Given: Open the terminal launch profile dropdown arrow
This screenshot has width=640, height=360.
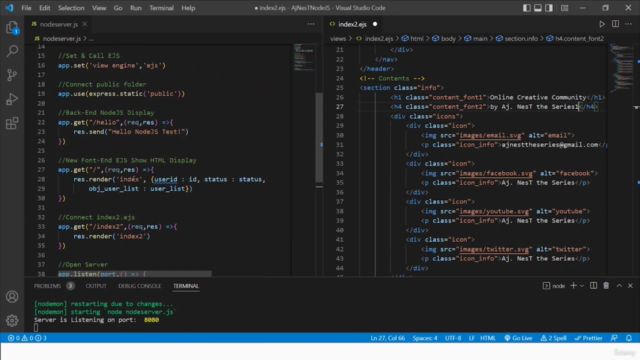Looking at the screenshot, I should pyautogui.click(x=582, y=286).
